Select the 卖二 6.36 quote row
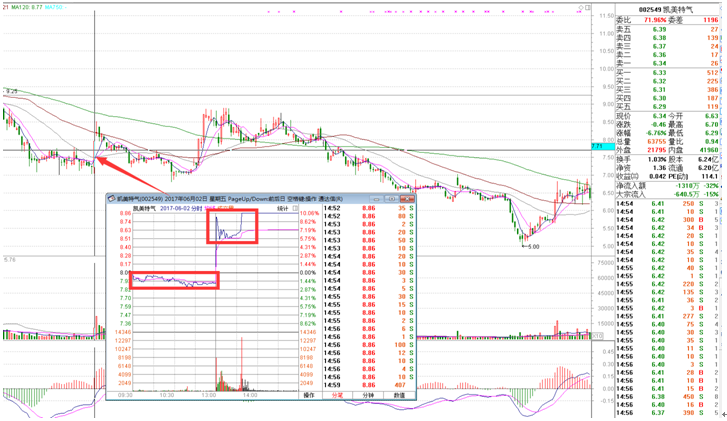 click(x=667, y=55)
